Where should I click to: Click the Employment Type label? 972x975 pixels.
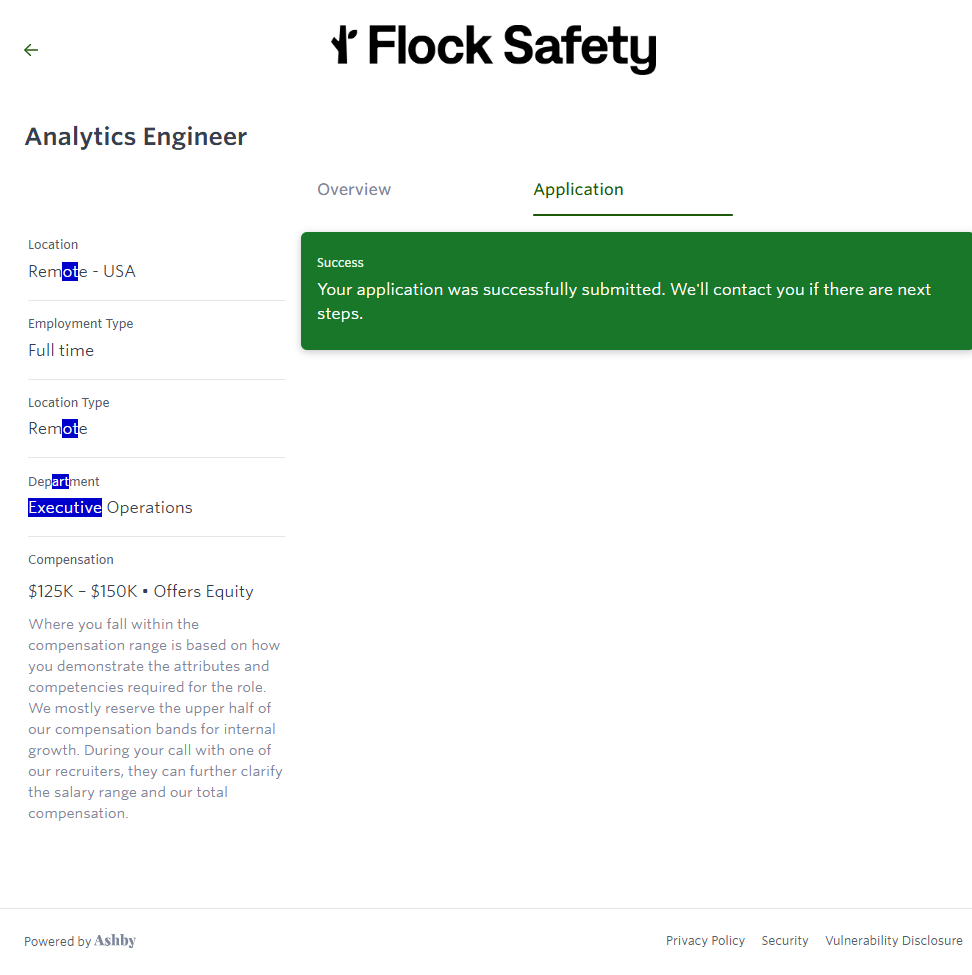pyautogui.click(x=80, y=324)
